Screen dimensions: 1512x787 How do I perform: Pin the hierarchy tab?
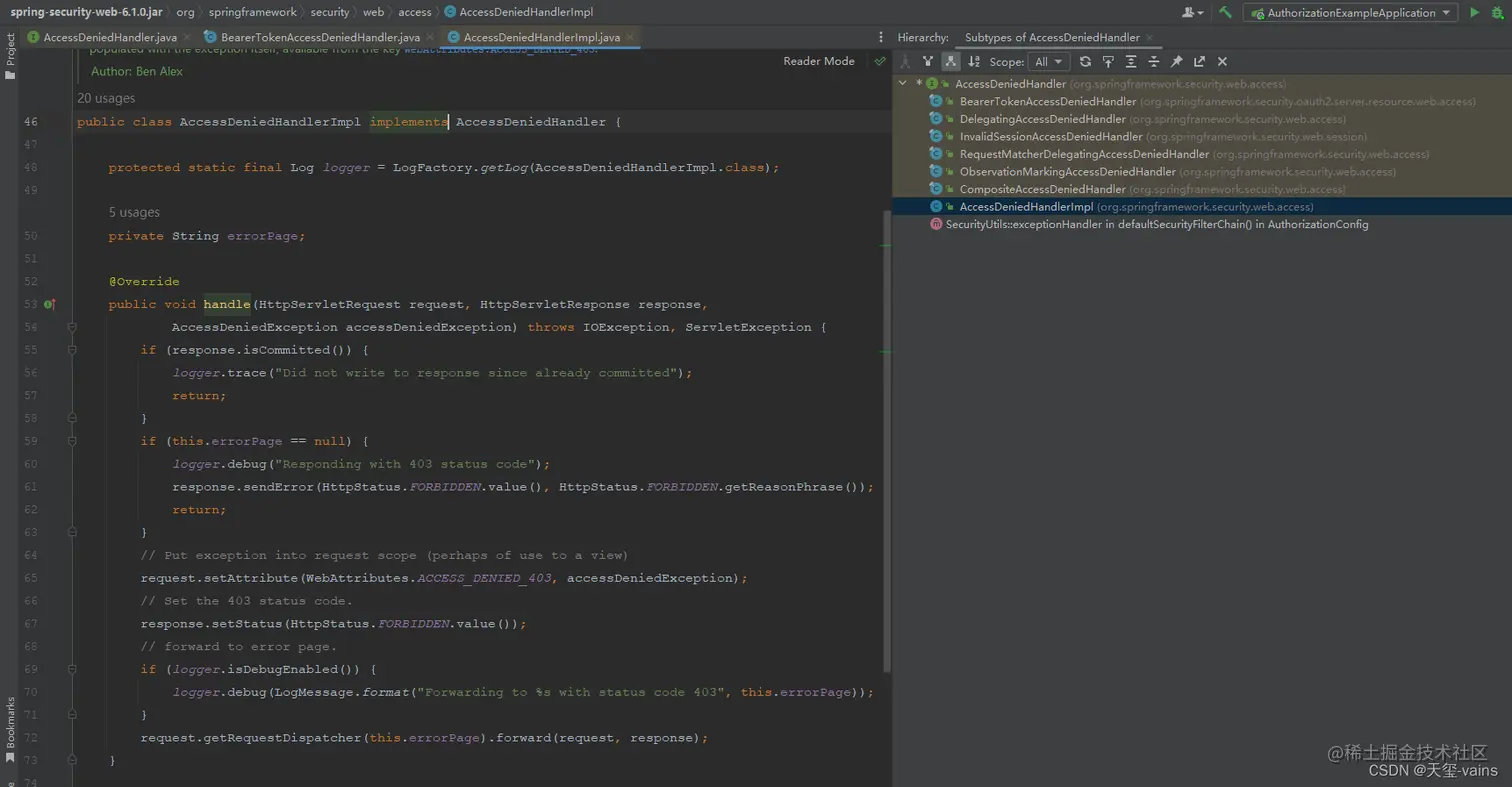pyautogui.click(x=1177, y=61)
